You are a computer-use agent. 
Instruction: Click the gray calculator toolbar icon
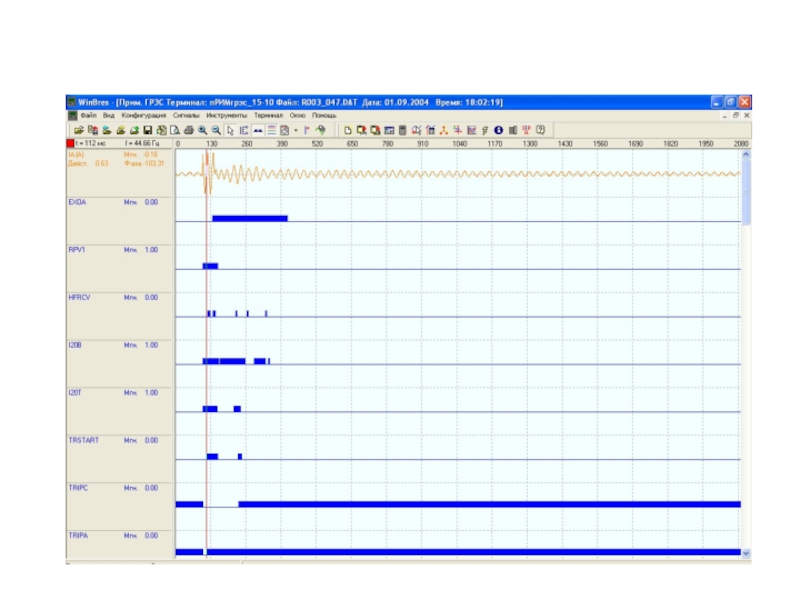point(403,131)
